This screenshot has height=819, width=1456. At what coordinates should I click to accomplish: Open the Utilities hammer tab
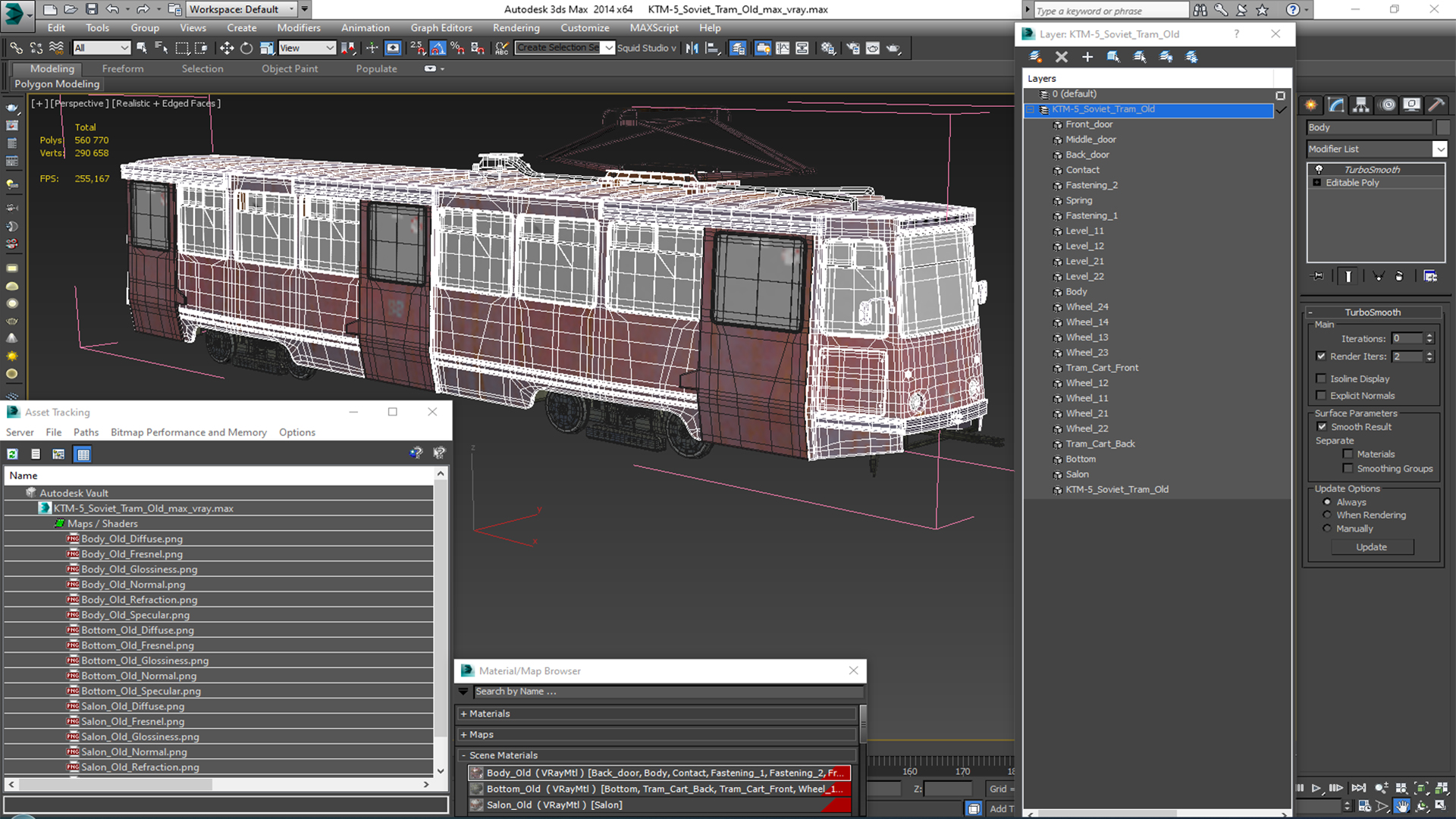pos(1436,105)
